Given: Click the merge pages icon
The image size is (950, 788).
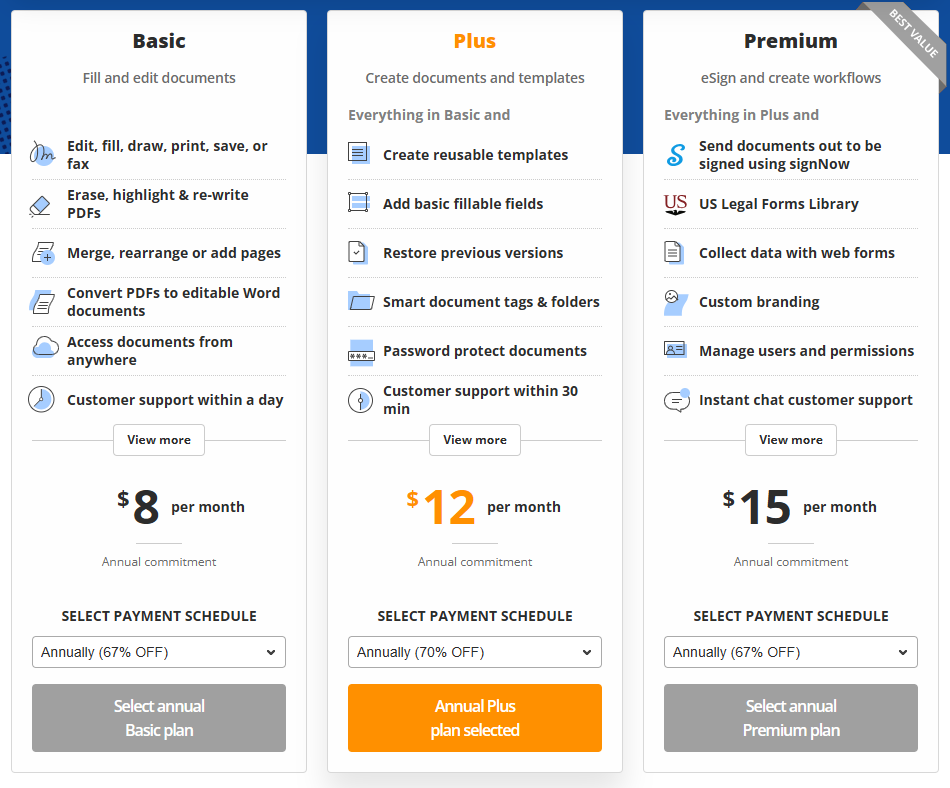Looking at the screenshot, I should click(x=42, y=254).
